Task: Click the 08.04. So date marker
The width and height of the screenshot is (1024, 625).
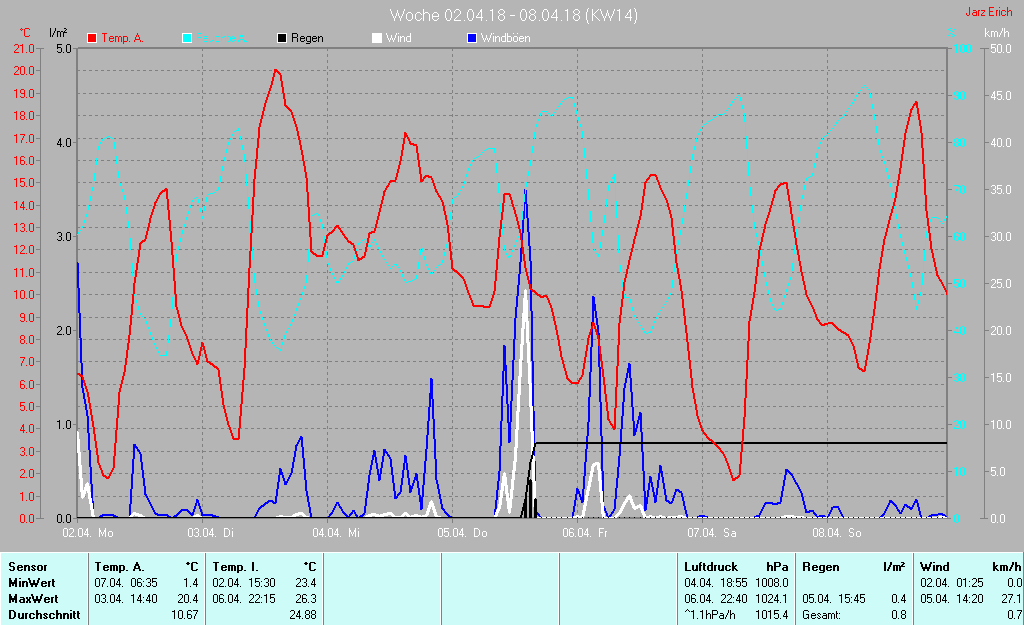Action: coord(837,533)
